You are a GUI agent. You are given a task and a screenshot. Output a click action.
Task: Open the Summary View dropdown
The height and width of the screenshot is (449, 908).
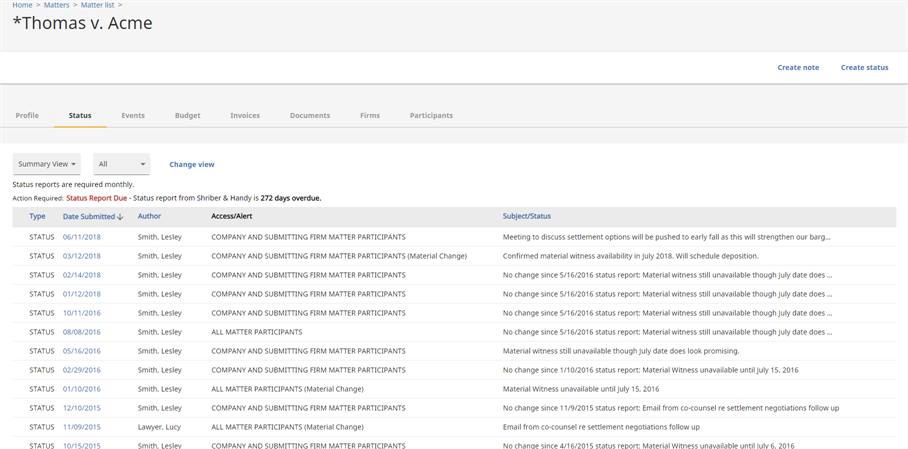[47, 164]
